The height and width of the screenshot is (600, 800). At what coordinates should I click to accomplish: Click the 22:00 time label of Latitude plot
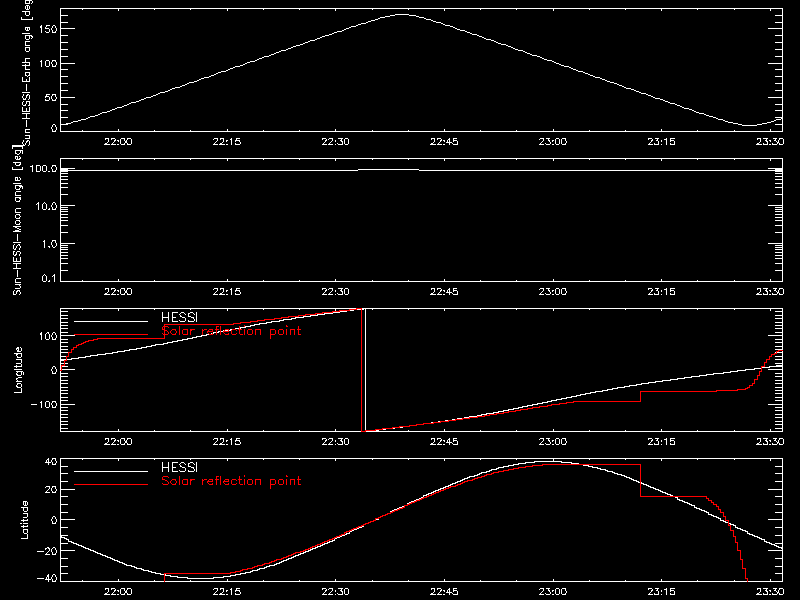click(118, 591)
